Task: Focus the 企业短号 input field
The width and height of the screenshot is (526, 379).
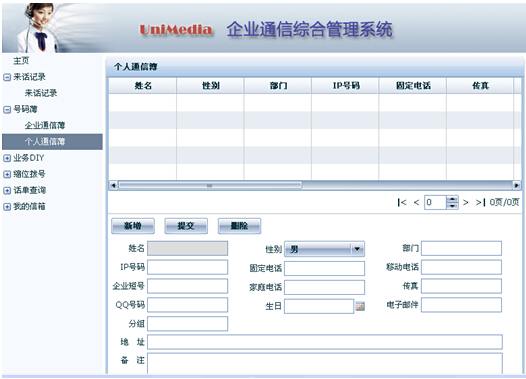Action: tap(188, 286)
